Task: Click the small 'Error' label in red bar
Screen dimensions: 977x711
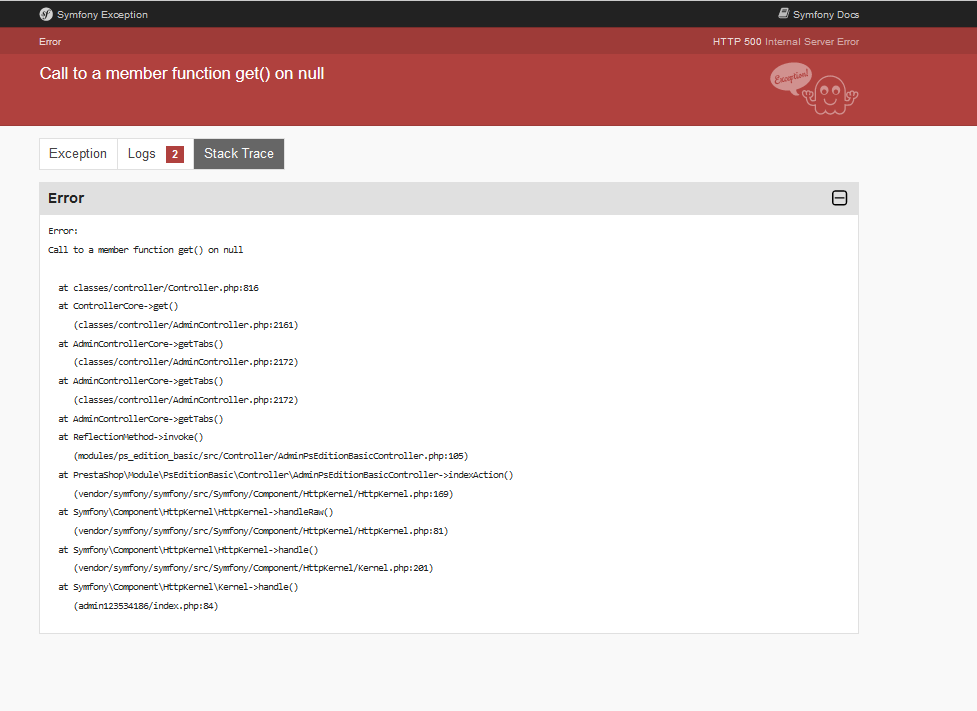Action: 50,42
